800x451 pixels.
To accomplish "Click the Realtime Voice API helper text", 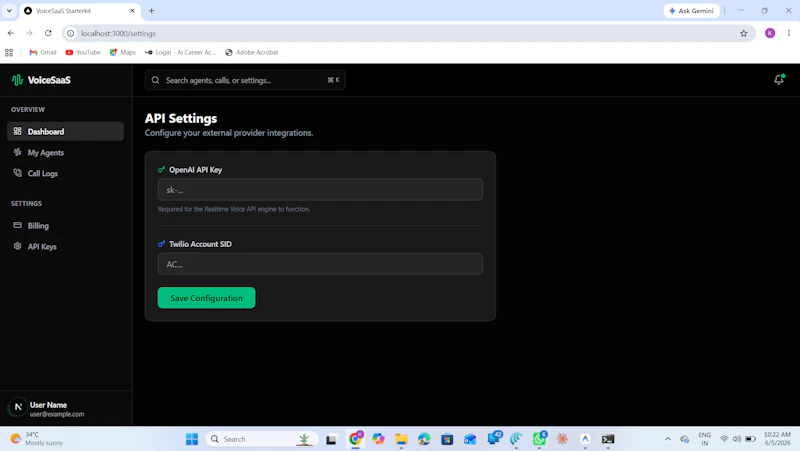I will point(234,209).
